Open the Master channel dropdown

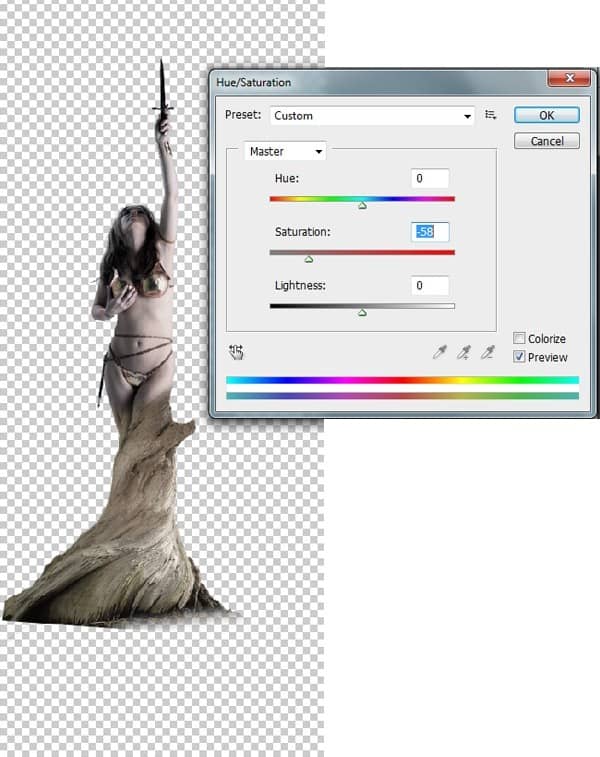pos(285,152)
